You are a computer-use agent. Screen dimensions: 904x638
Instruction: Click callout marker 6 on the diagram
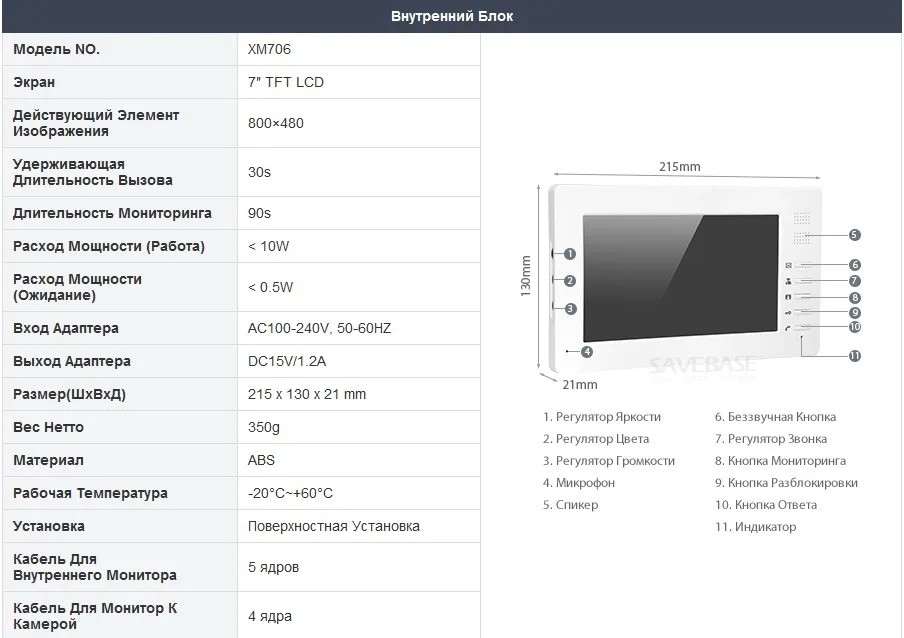854,265
